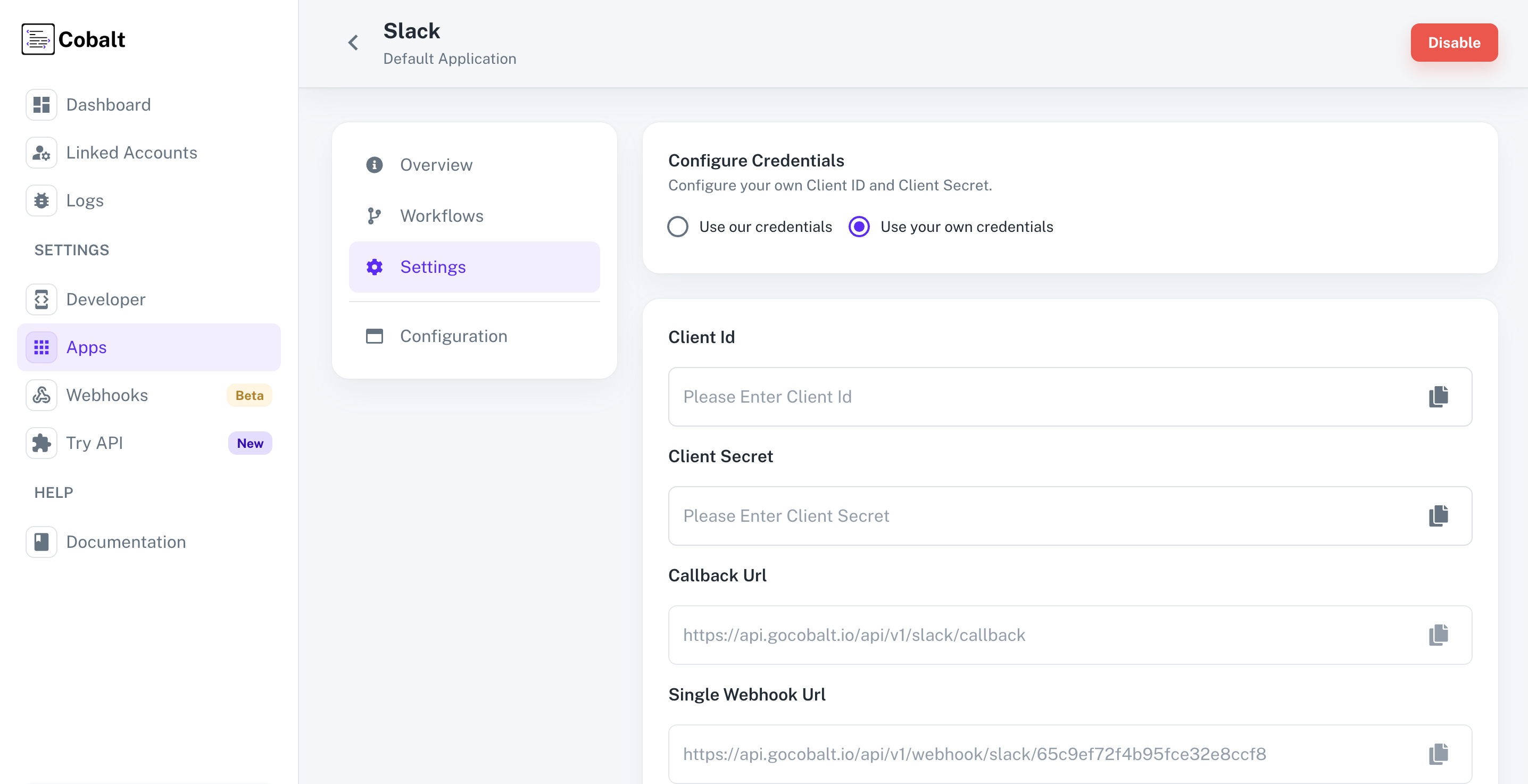Go back using the left chevron arrow

[353, 43]
